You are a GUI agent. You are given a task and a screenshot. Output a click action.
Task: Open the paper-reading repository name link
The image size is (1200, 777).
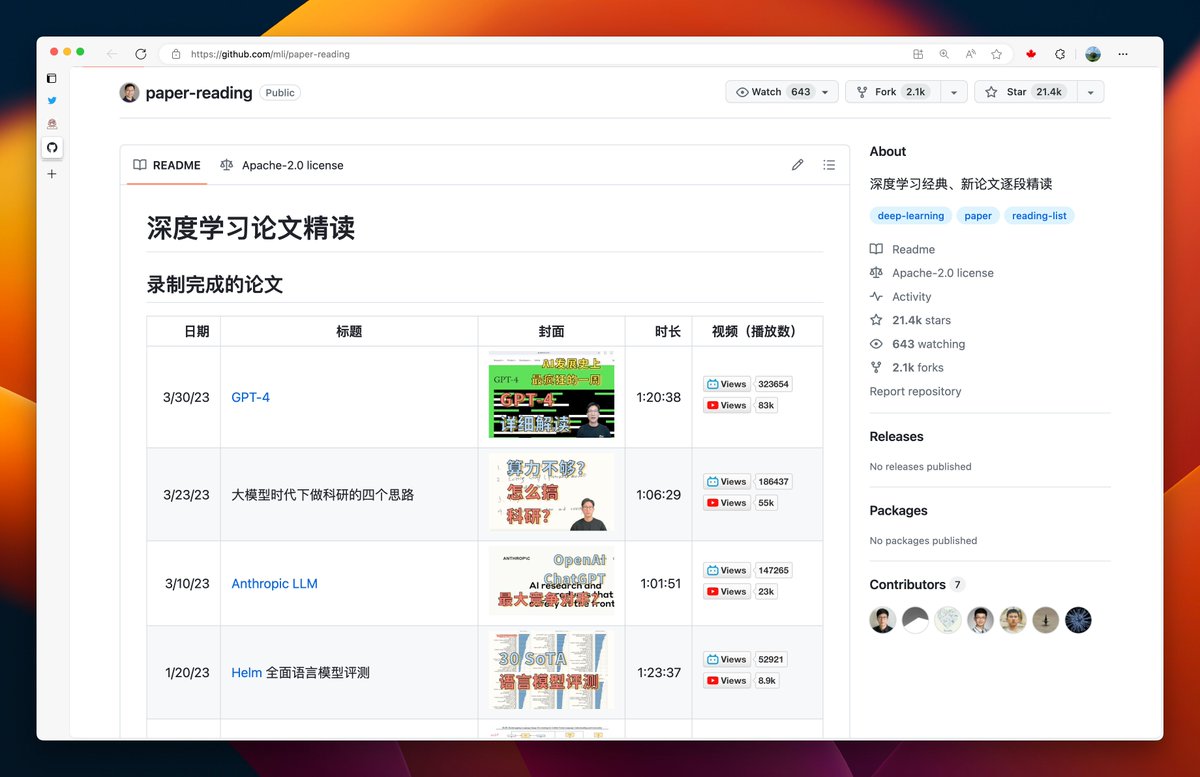(x=199, y=93)
